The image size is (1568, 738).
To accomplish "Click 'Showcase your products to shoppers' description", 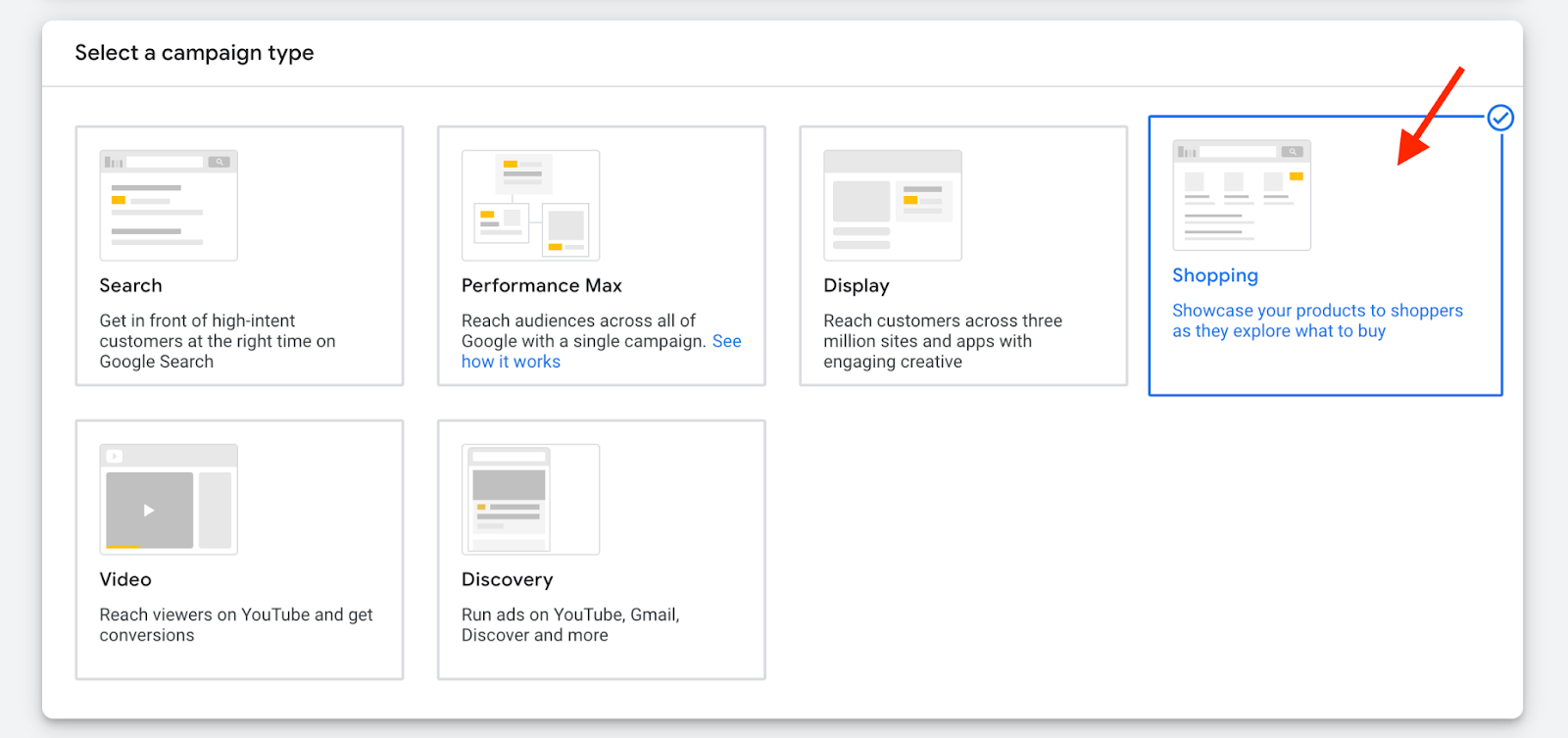I will pyautogui.click(x=1317, y=320).
